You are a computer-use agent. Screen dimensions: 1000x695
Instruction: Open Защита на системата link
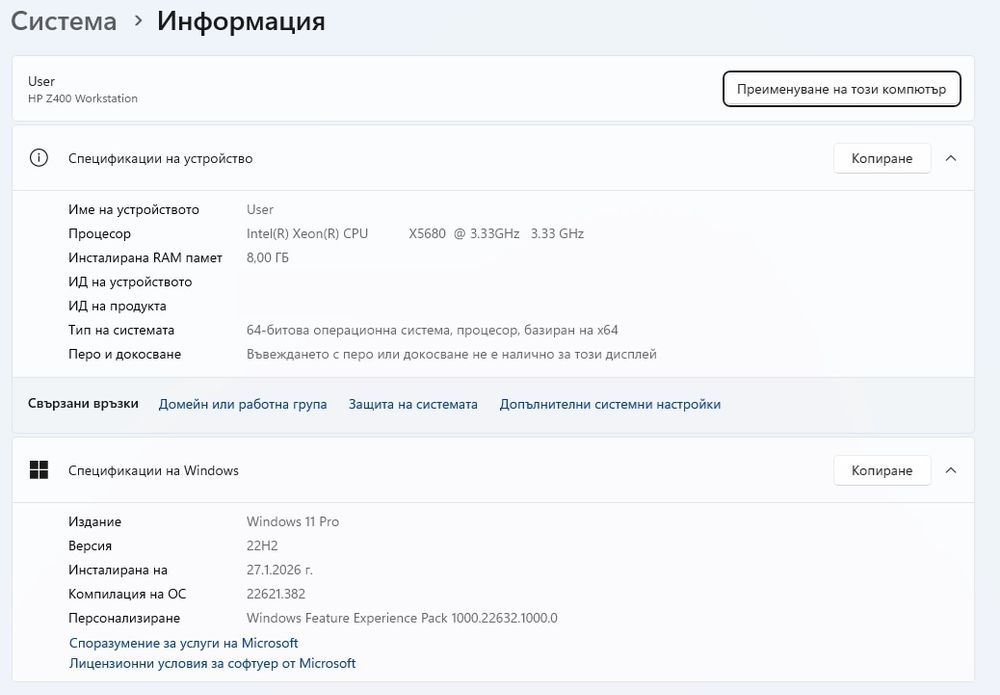click(413, 404)
